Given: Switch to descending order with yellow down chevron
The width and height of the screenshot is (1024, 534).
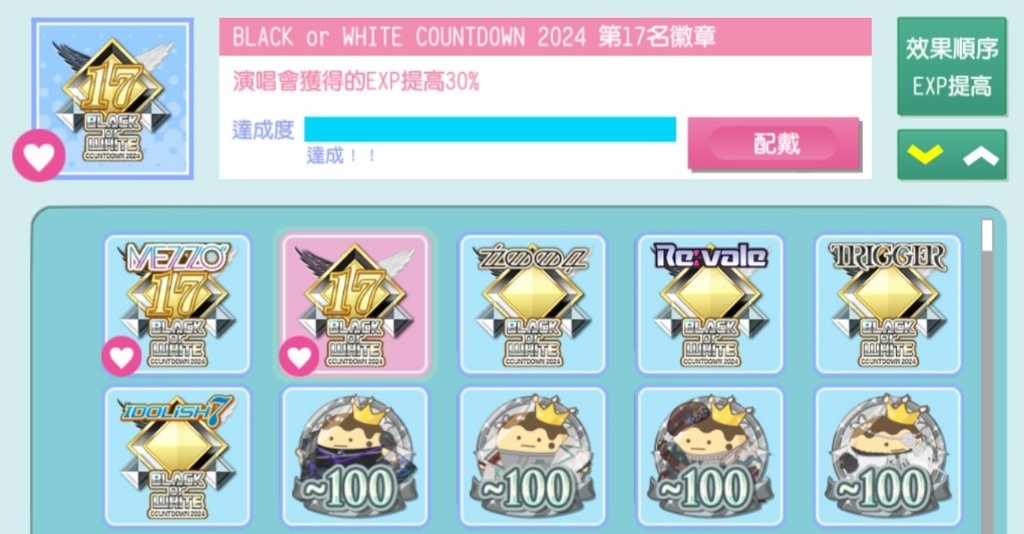Looking at the screenshot, I should tap(925, 155).
